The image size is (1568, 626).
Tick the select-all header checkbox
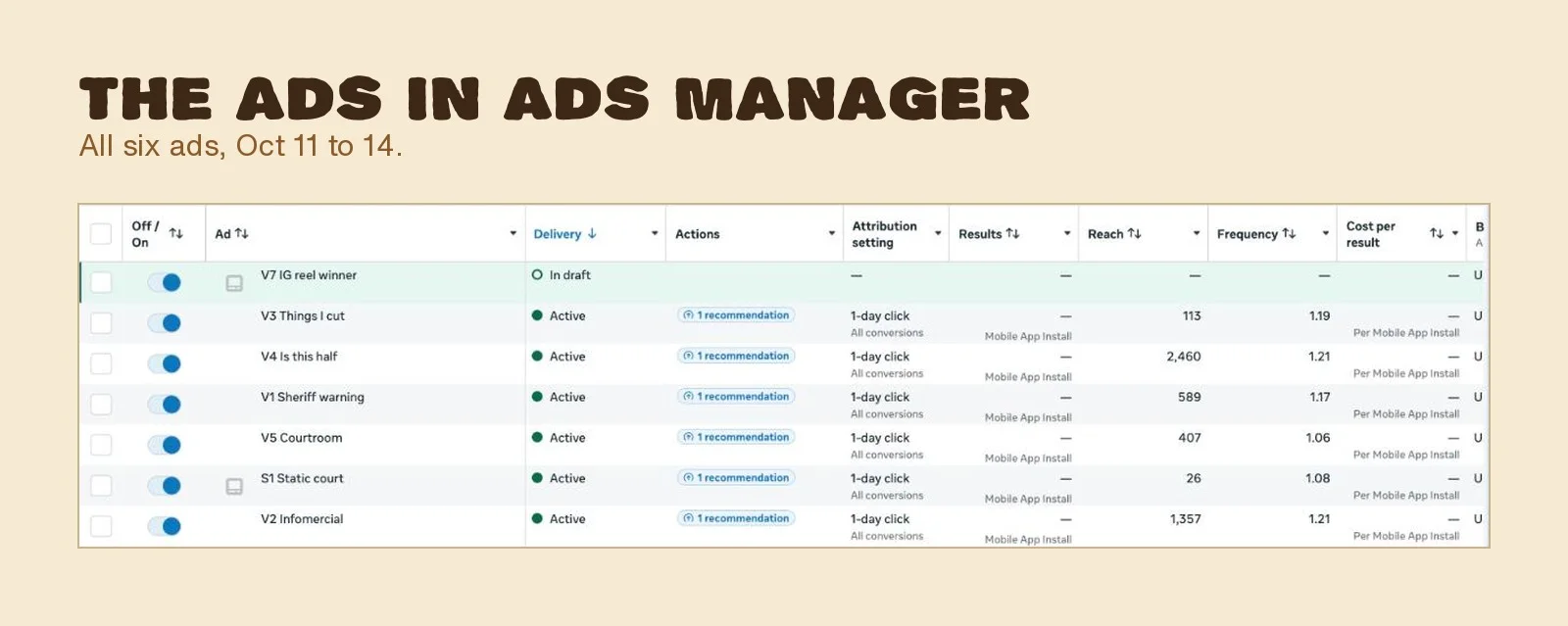[x=101, y=233]
